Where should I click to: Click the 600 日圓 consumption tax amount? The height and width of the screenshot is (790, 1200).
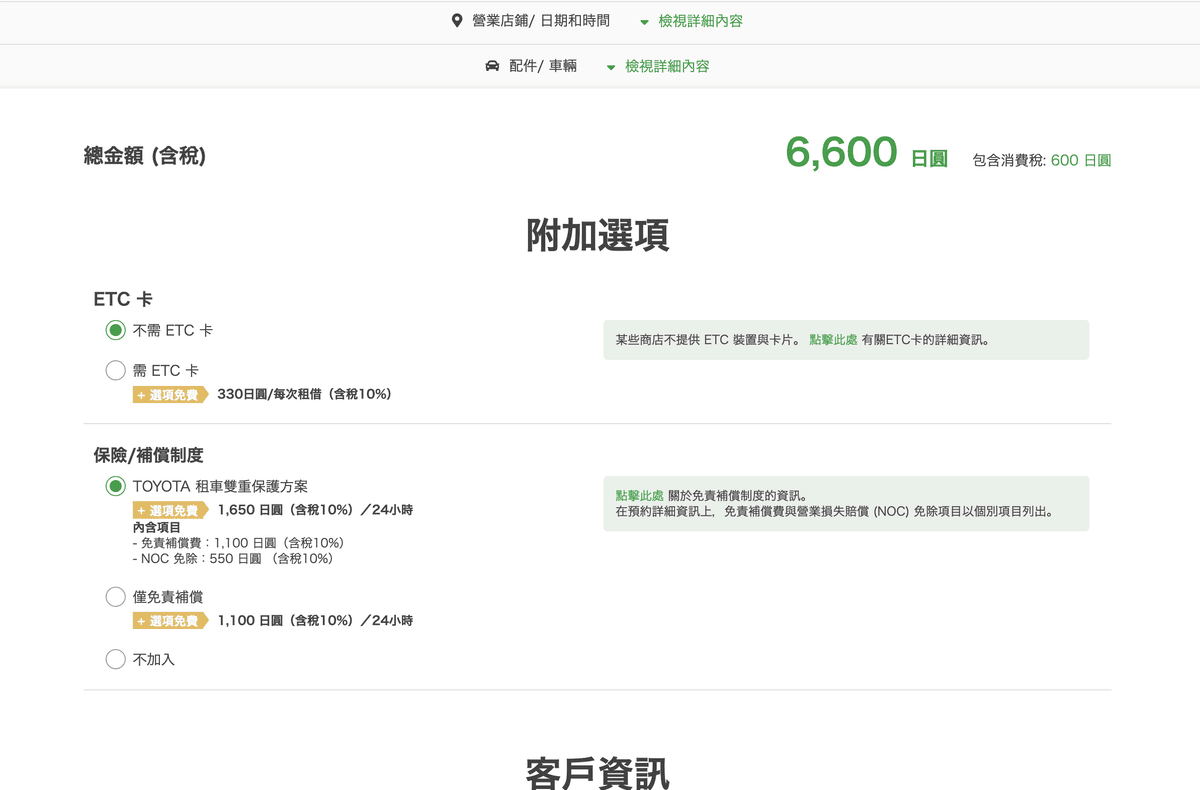(1080, 160)
